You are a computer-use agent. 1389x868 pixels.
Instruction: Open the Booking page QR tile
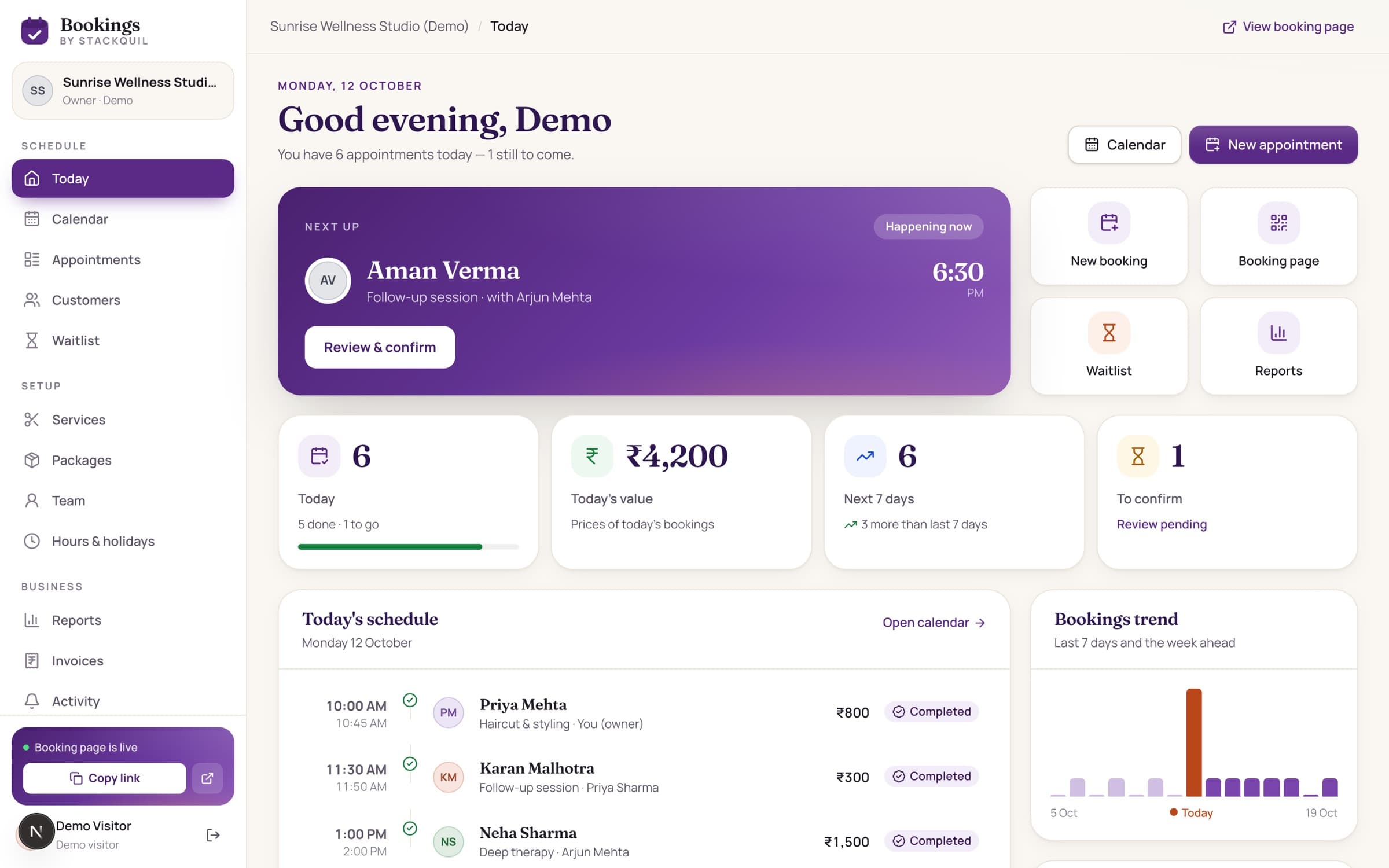[1278, 236]
